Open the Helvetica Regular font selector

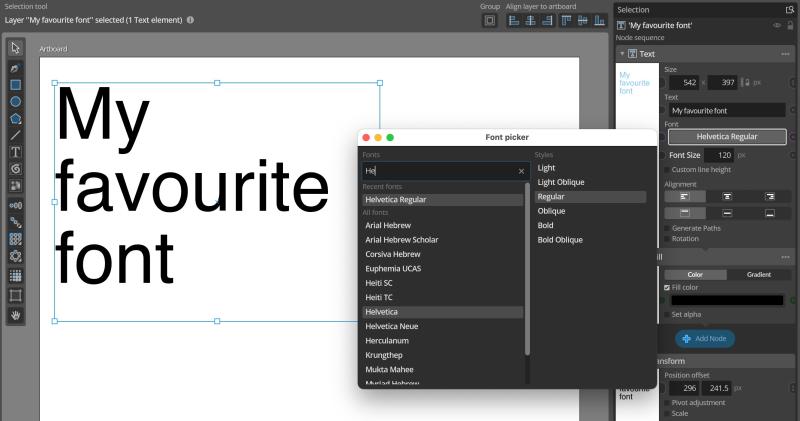(x=726, y=136)
